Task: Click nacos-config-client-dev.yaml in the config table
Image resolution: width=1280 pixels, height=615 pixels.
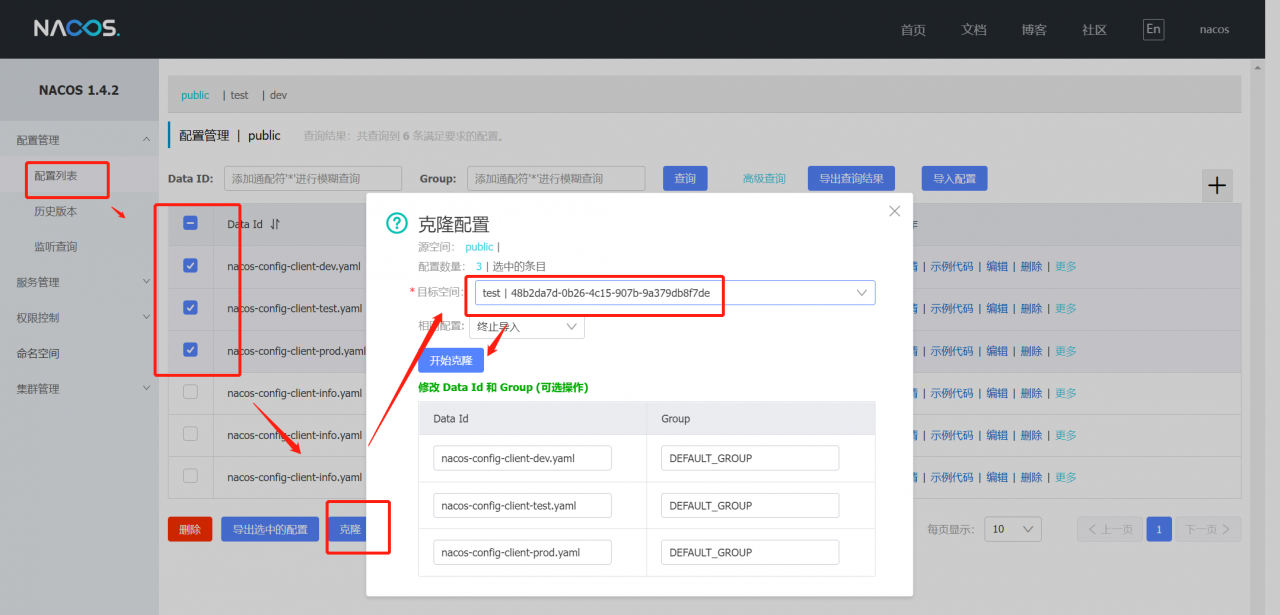Action: pyautogui.click(x=294, y=266)
